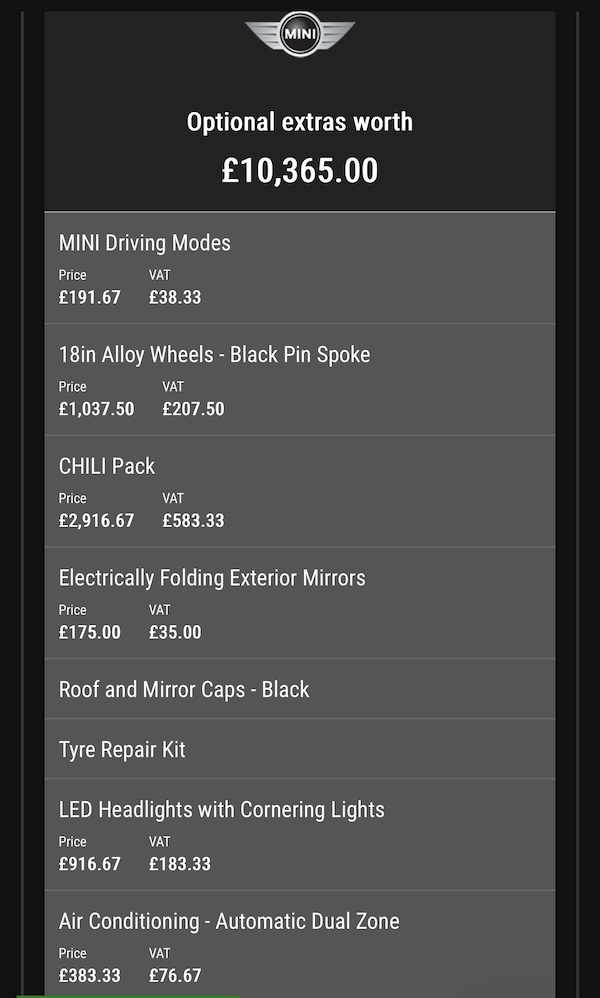Click the £916.67 LED Headlights price

(90, 865)
